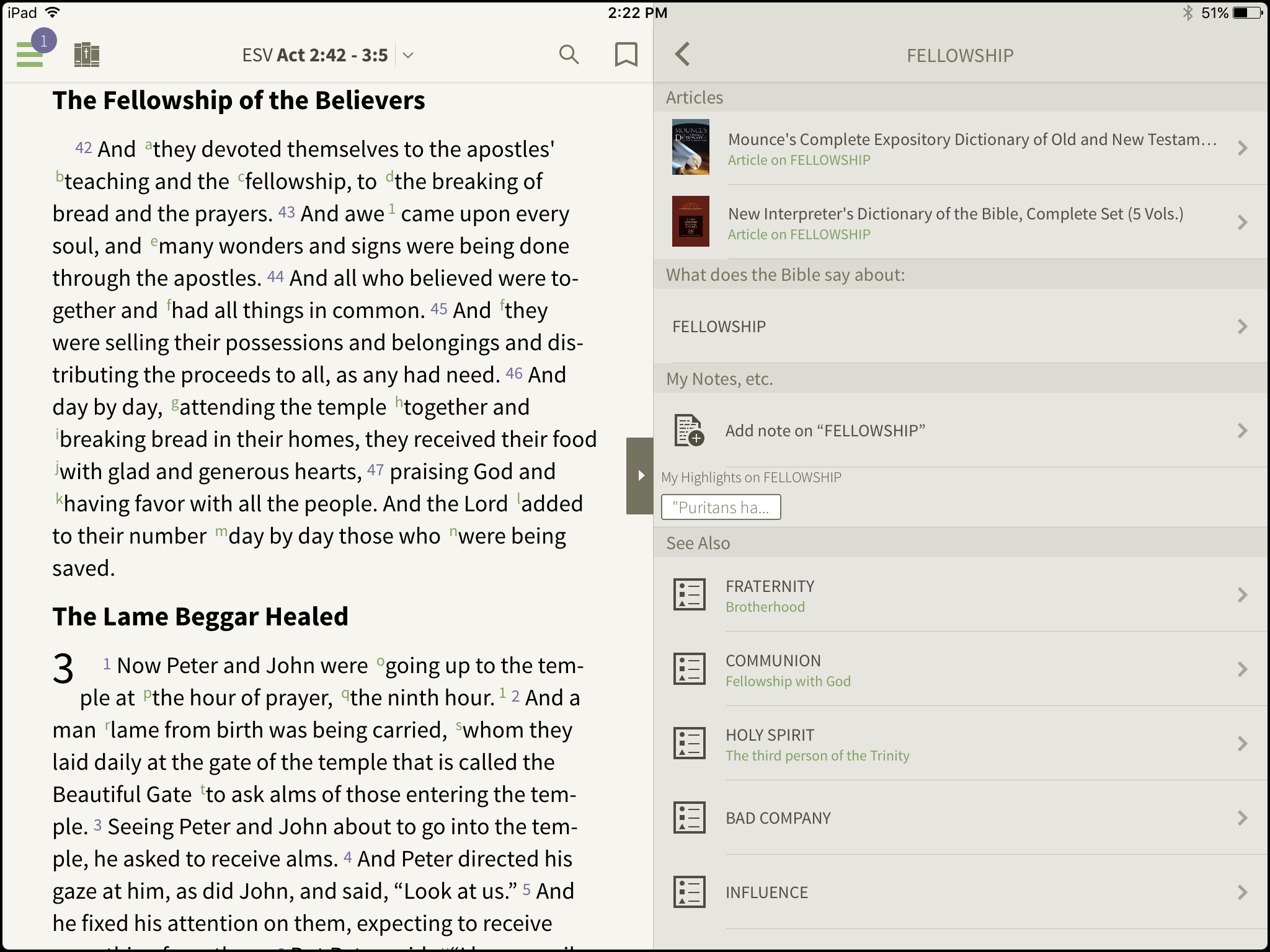
Task: Tap verse number 47
Action: (x=375, y=470)
